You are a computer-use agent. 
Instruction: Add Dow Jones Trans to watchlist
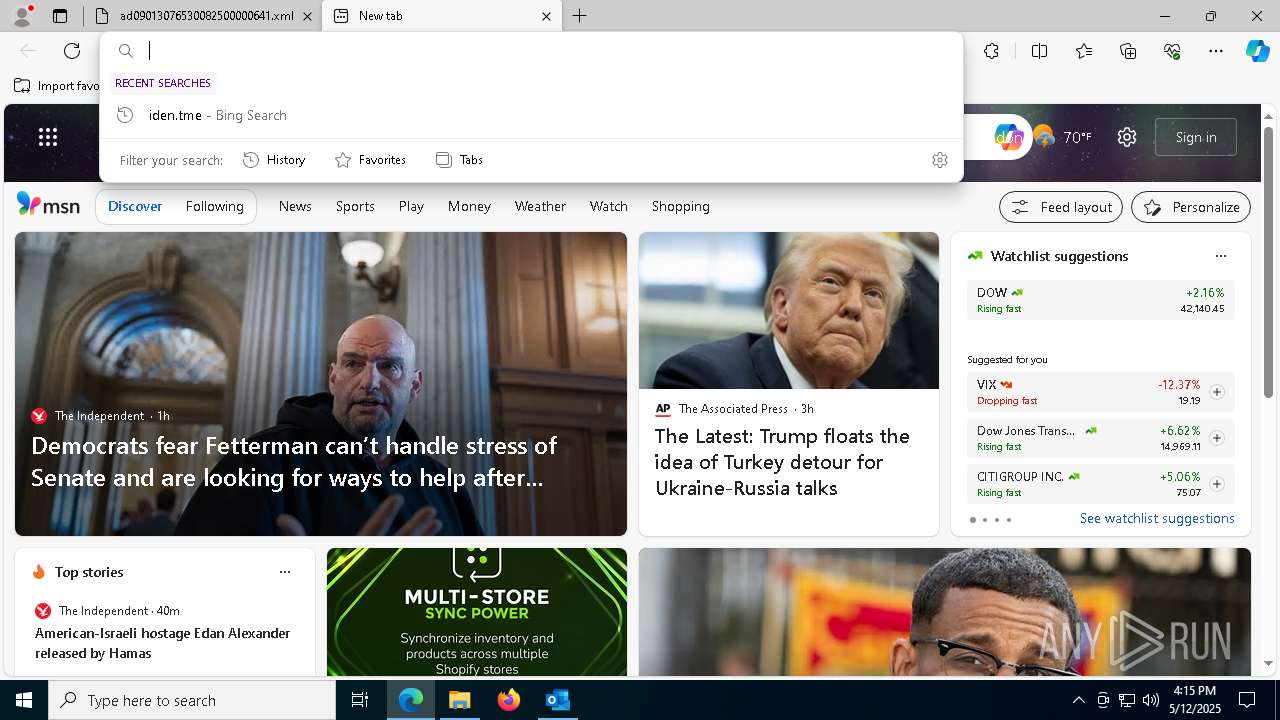1217,438
